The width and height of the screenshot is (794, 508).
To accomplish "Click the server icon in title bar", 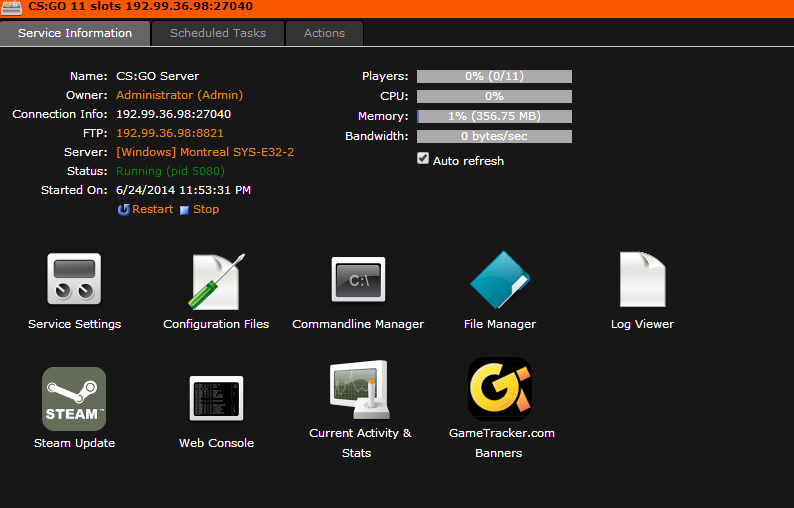I will (x=12, y=7).
